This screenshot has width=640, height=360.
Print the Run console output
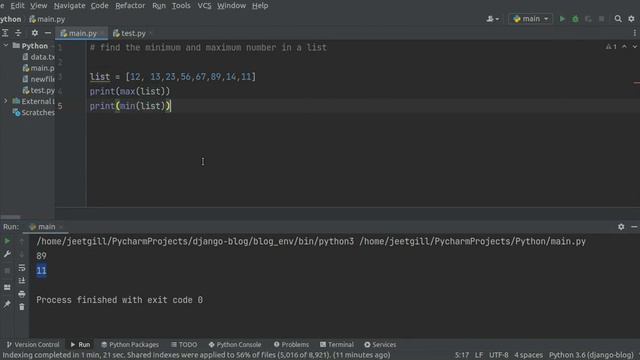22,294
